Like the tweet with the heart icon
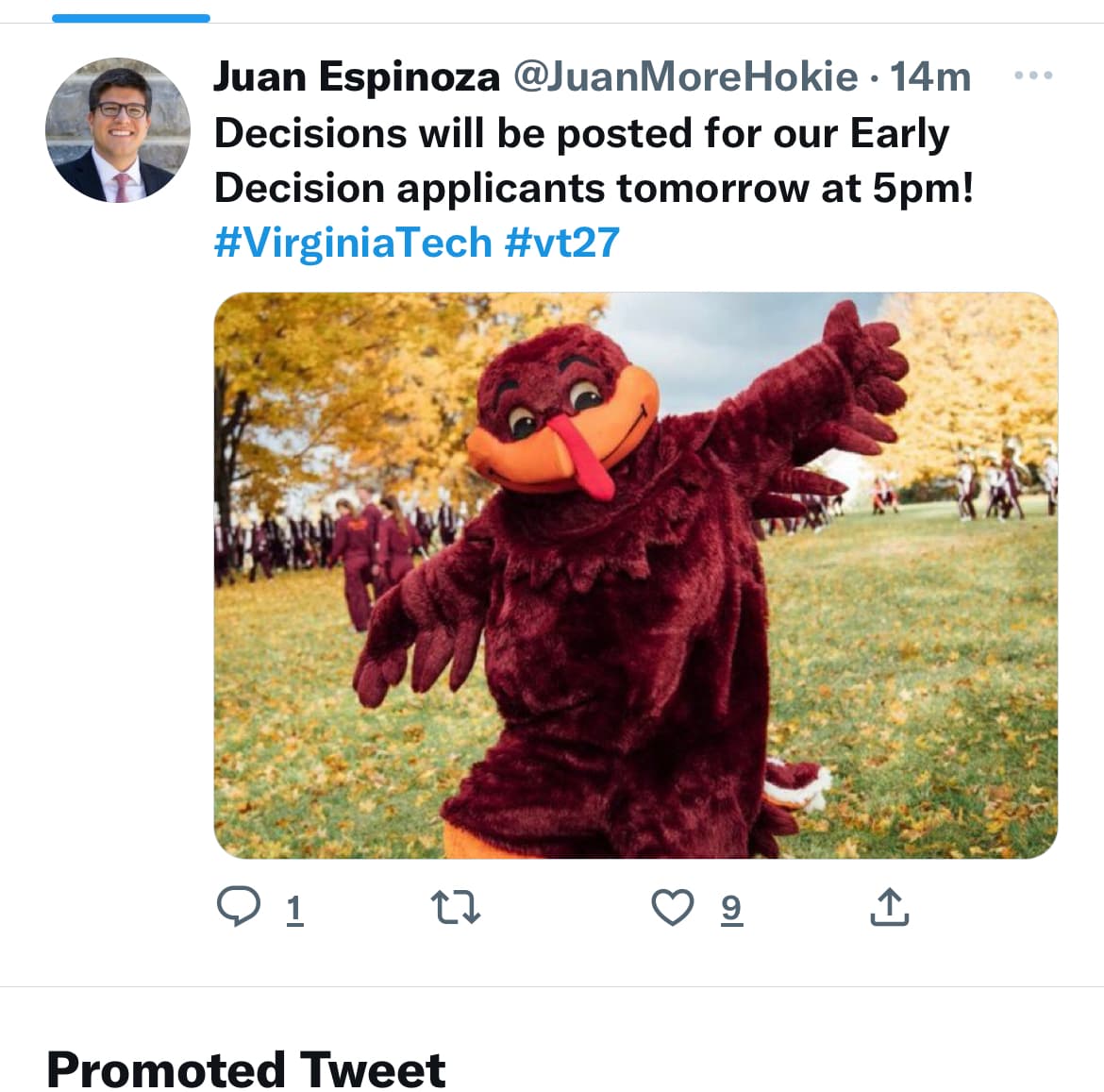Image resolution: width=1104 pixels, height=1092 pixels. pos(673,907)
